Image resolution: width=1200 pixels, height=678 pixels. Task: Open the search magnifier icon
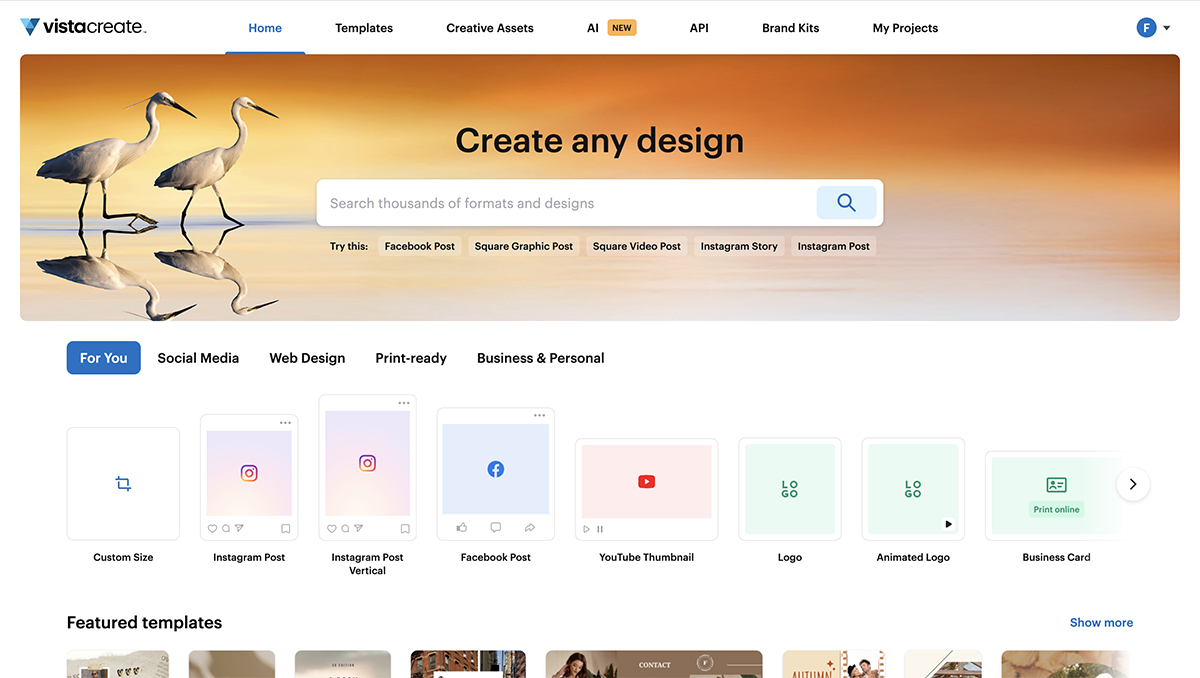846,202
